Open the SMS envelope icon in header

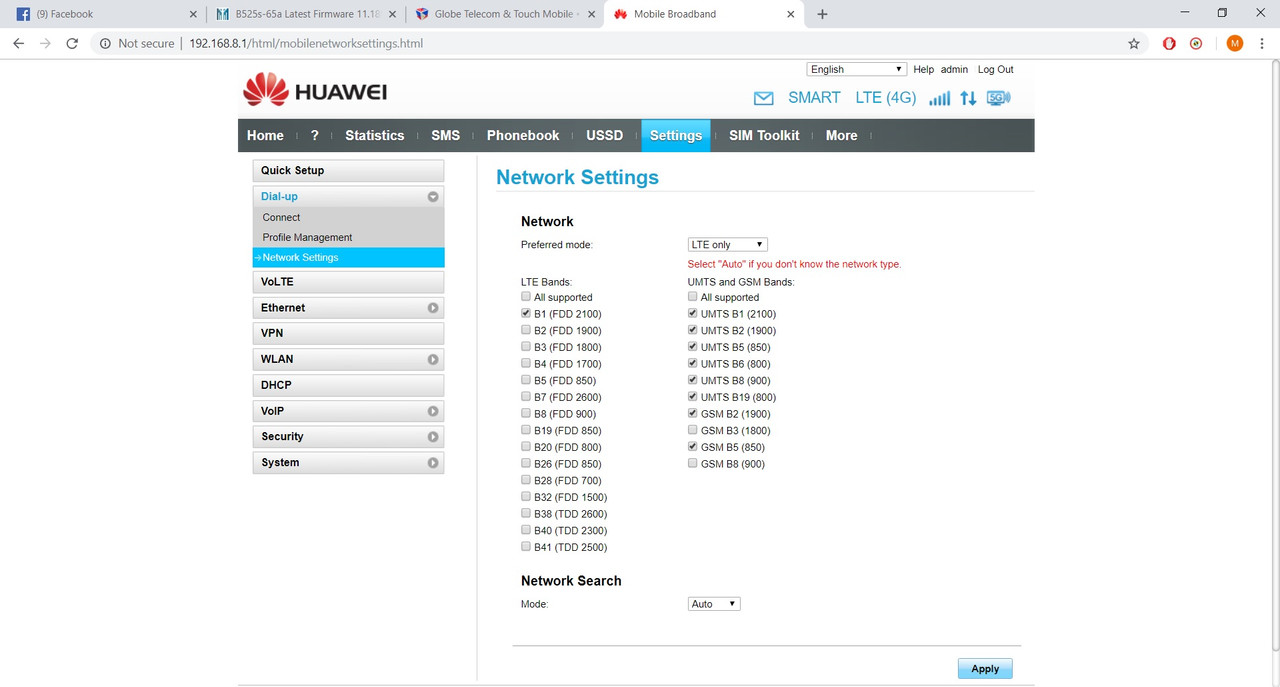(764, 98)
